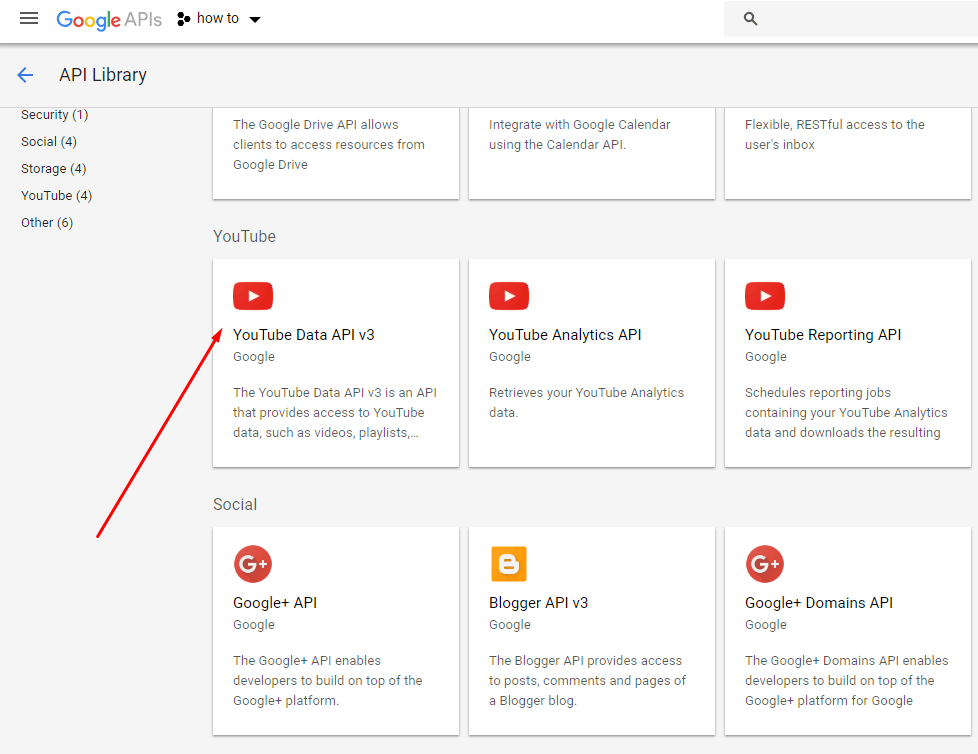Open Google+ API title

[x=275, y=603]
